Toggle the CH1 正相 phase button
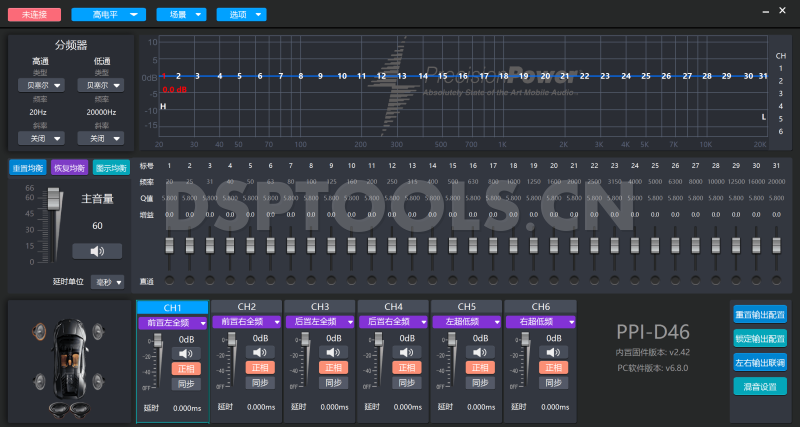 coord(185,368)
